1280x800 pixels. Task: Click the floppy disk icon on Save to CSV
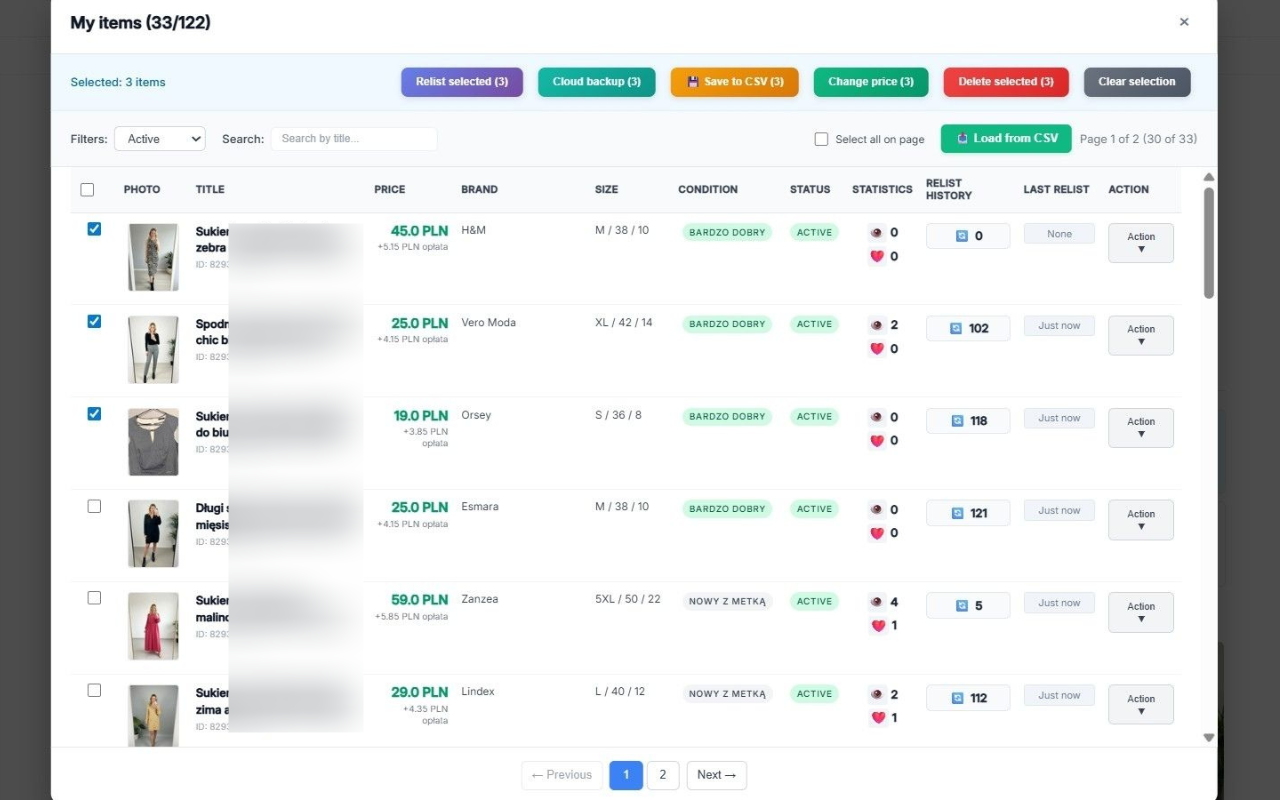coord(693,82)
